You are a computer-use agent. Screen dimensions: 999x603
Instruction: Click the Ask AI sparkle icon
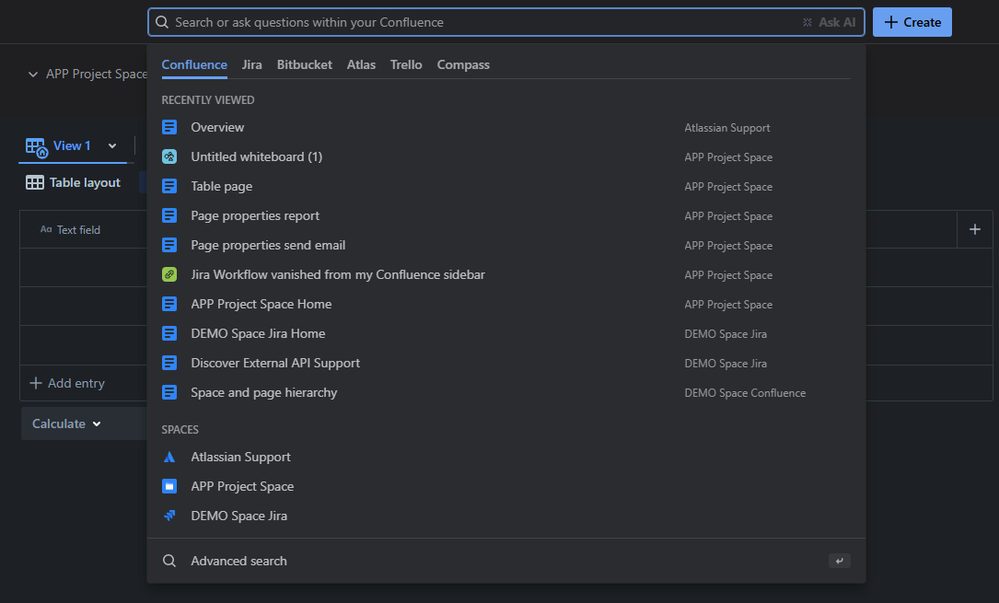click(x=807, y=22)
